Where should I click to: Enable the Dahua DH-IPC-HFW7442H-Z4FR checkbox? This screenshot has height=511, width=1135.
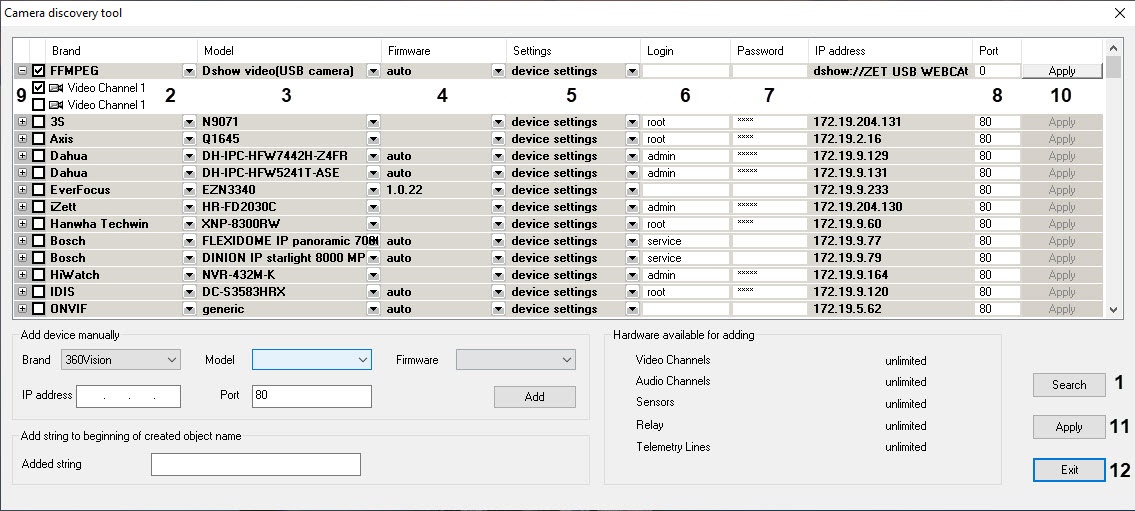click(x=39, y=156)
